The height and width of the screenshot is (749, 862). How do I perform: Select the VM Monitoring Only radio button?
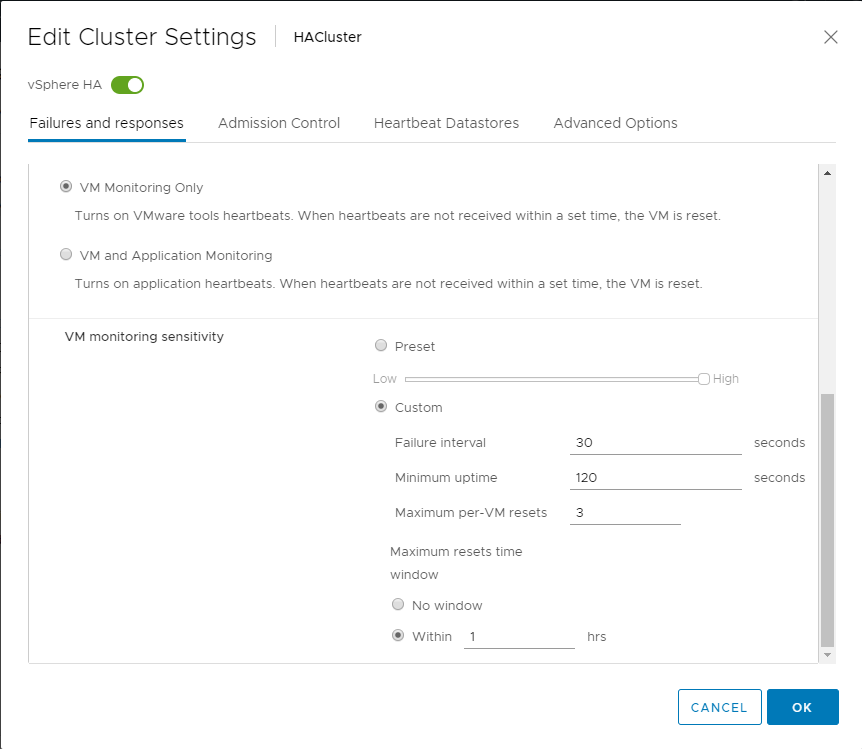point(65,186)
